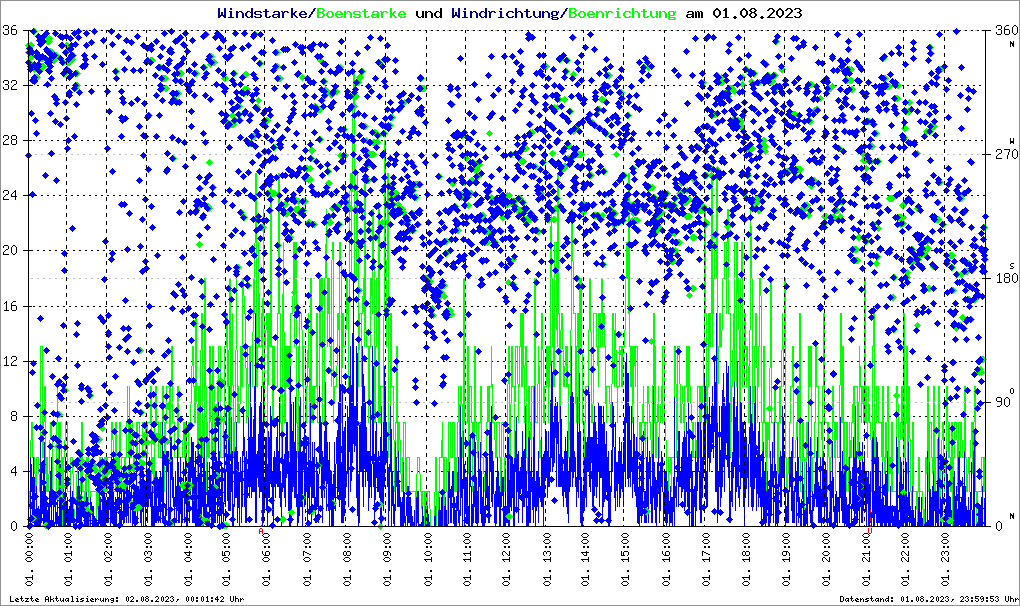
Task: Click the time label 01. 03:00
Action: (x=148, y=559)
